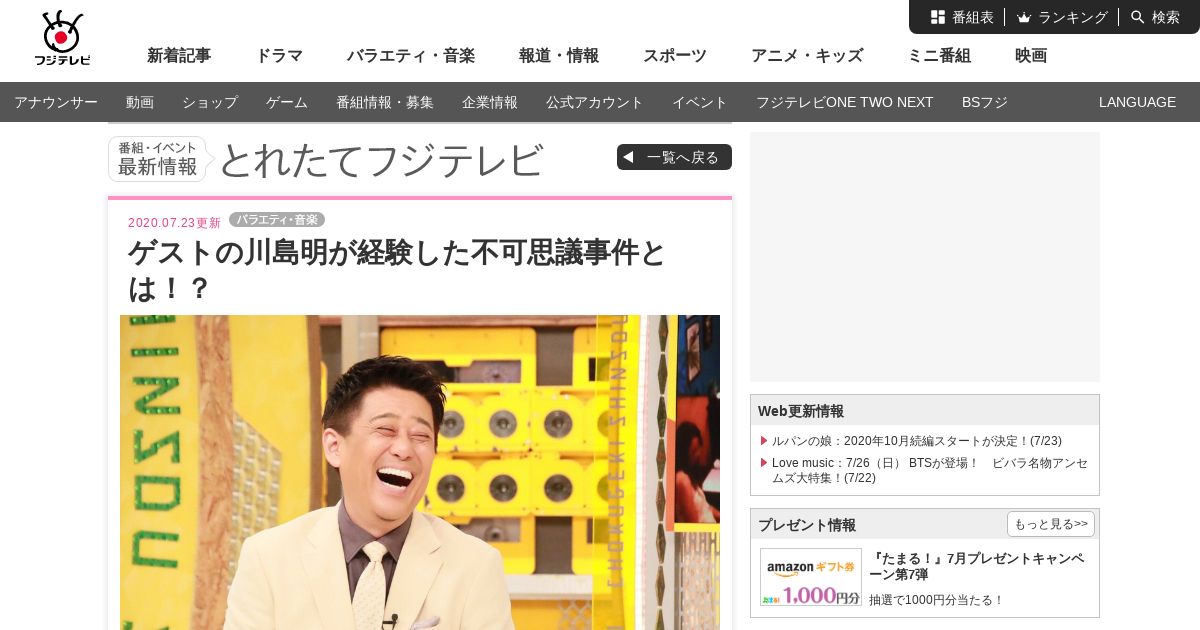Open the 報道・情報 menu

click(559, 56)
